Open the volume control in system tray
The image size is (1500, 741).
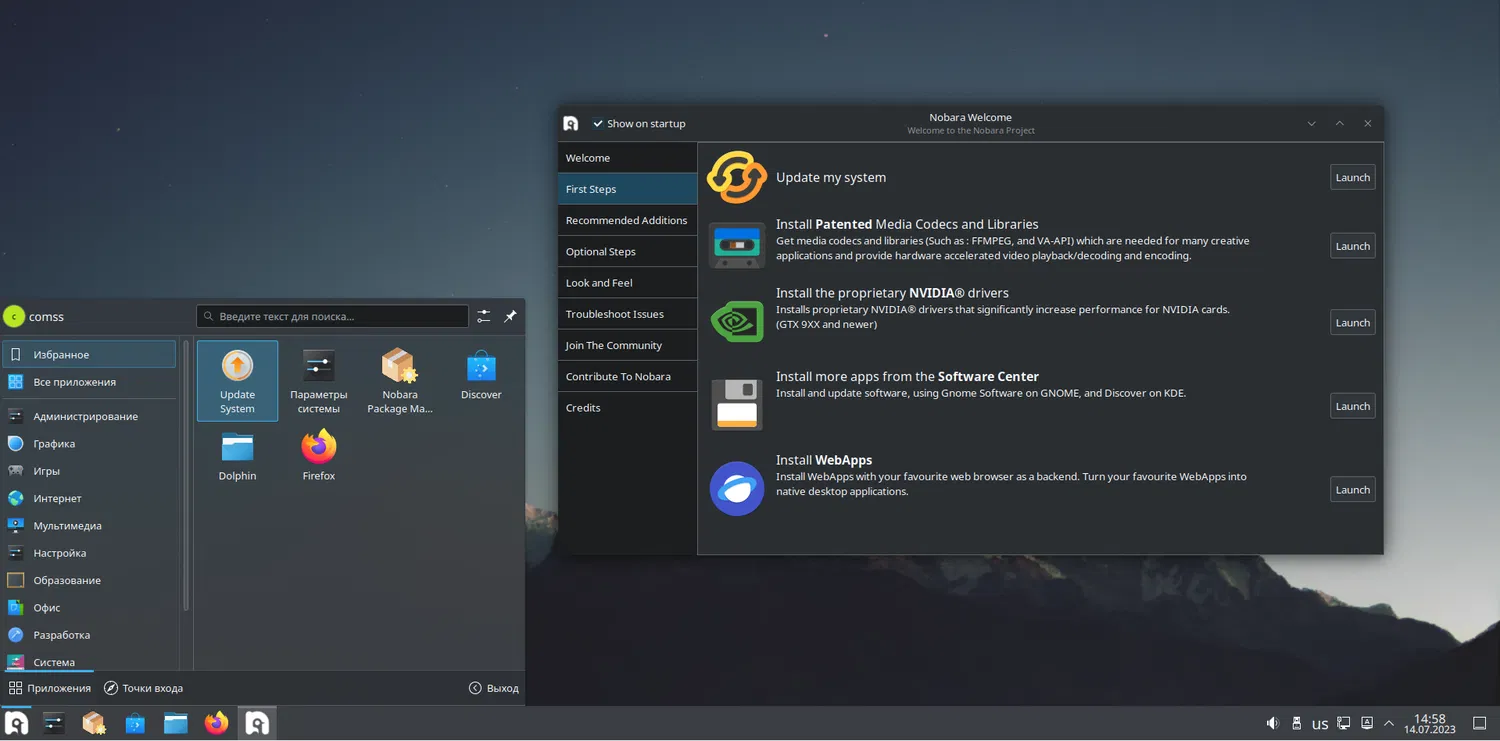click(1272, 723)
